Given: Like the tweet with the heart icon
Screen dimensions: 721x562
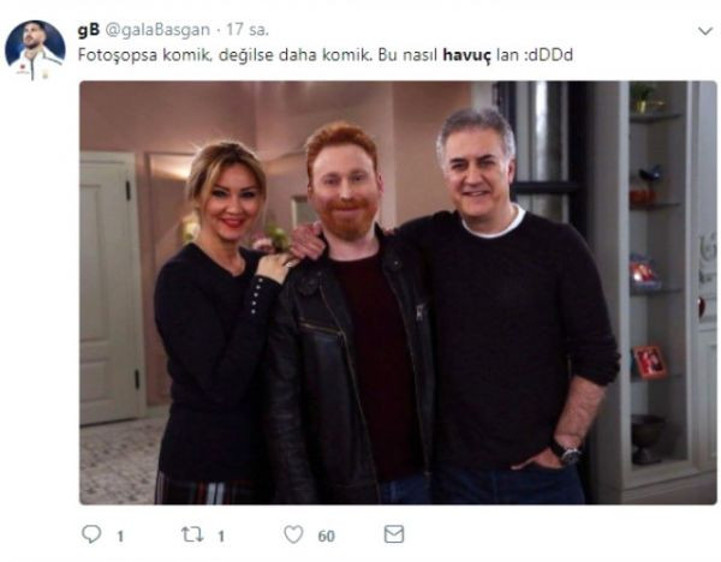Looking at the screenshot, I should coord(293,534).
